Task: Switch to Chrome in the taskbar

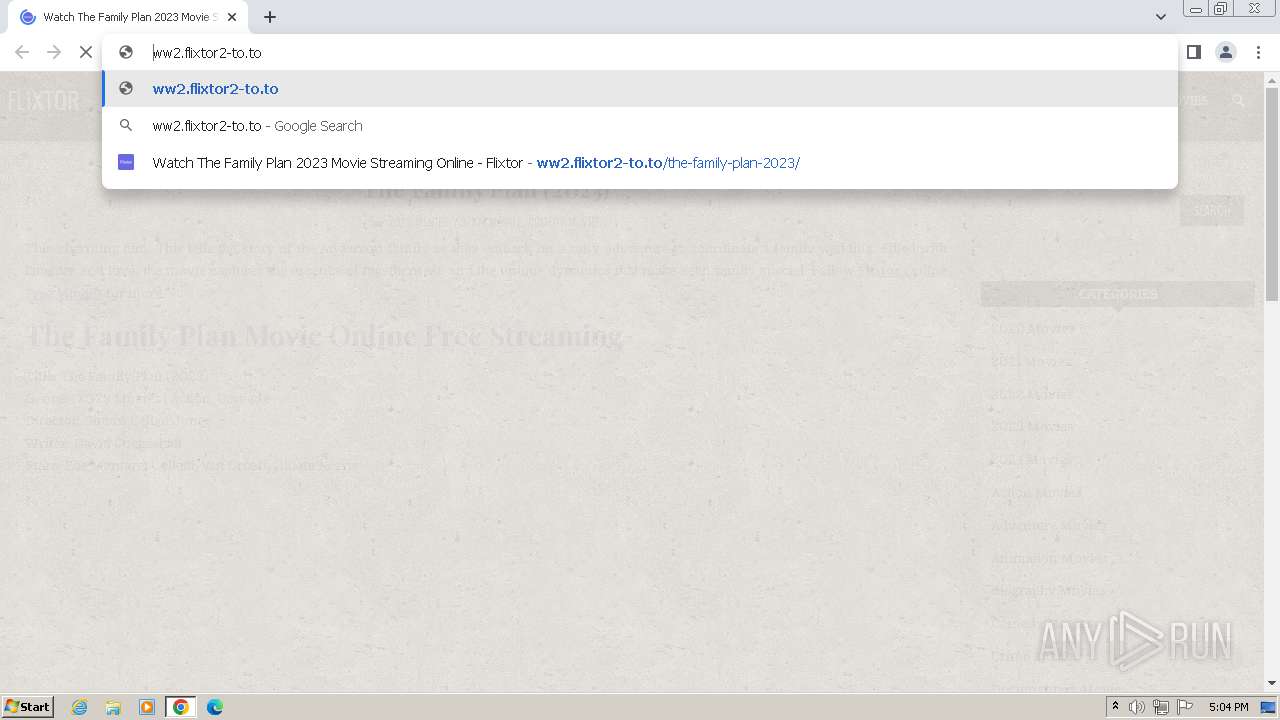Action: (x=181, y=707)
